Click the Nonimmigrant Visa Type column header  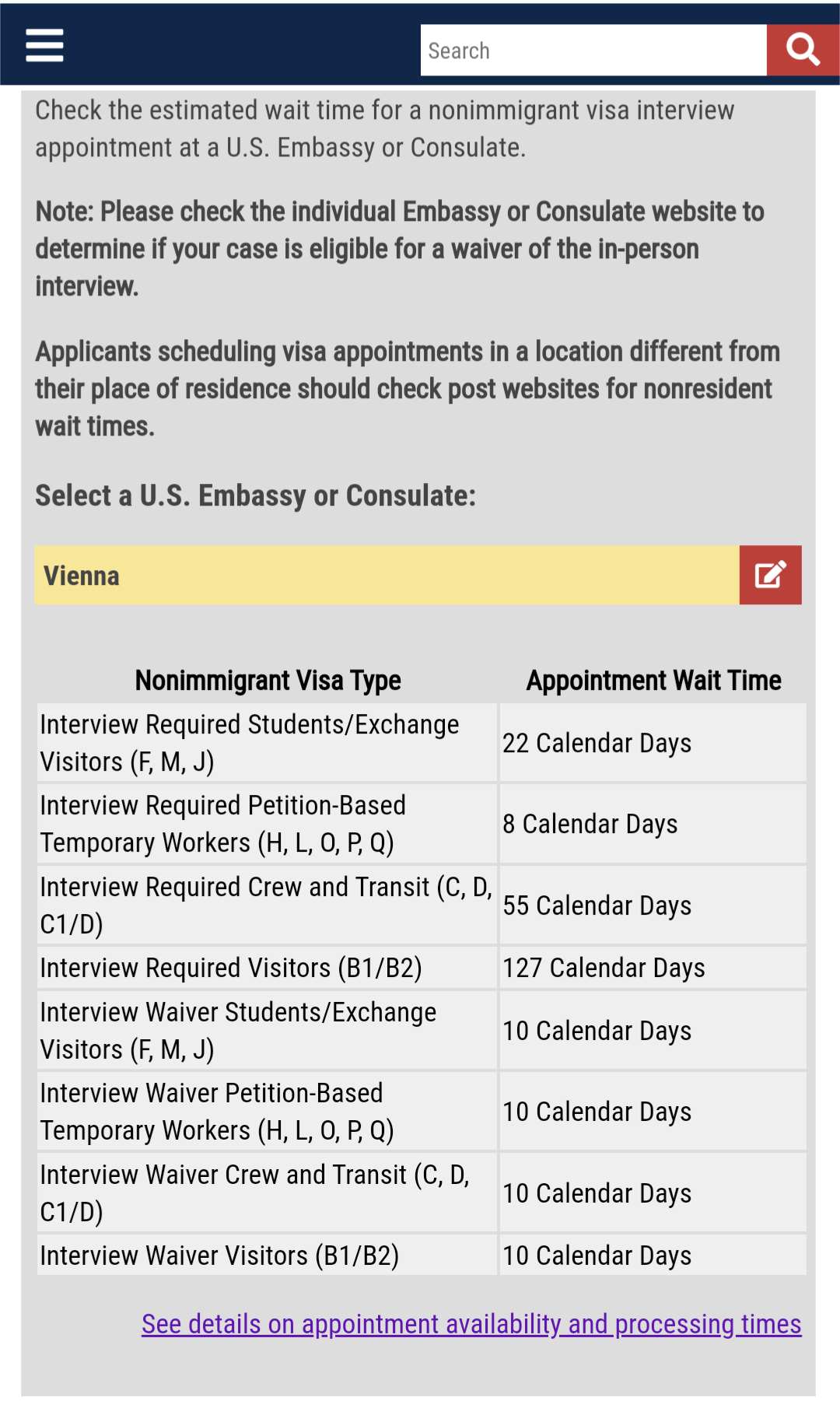pyautogui.click(x=268, y=681)
